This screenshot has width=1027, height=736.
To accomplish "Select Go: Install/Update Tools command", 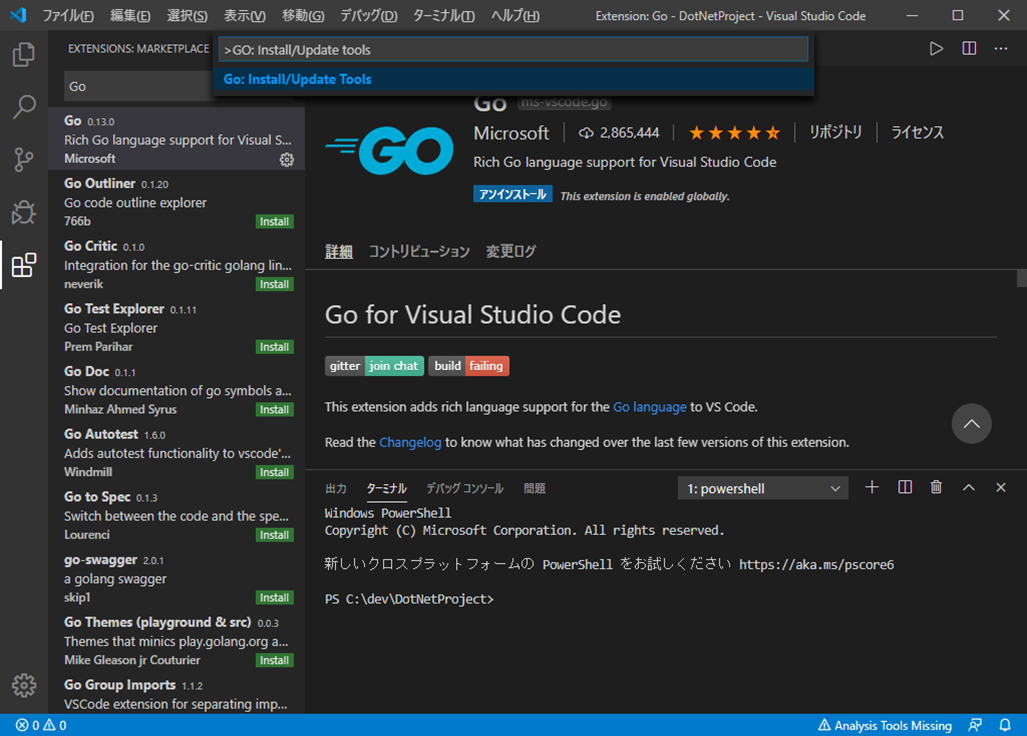I will [513, 80].
